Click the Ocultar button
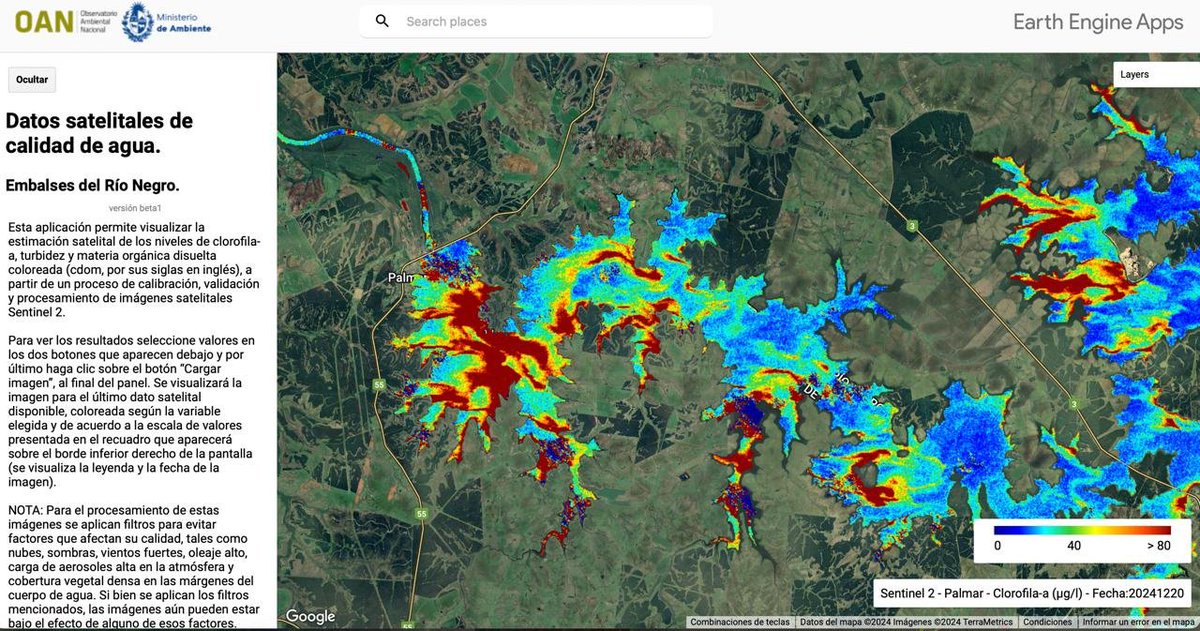Screen dimensions: 1200x631 [32, 80]
